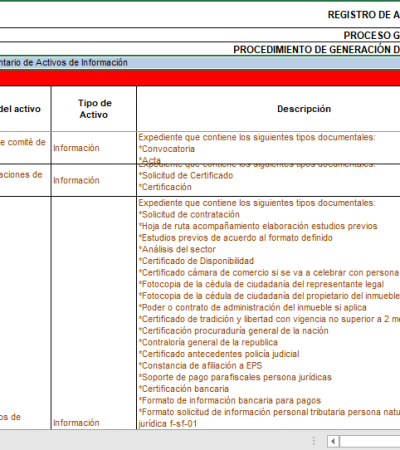
Task: Click the '*Certificado de Disponibilidad' line
Action: tap(196, 261)
